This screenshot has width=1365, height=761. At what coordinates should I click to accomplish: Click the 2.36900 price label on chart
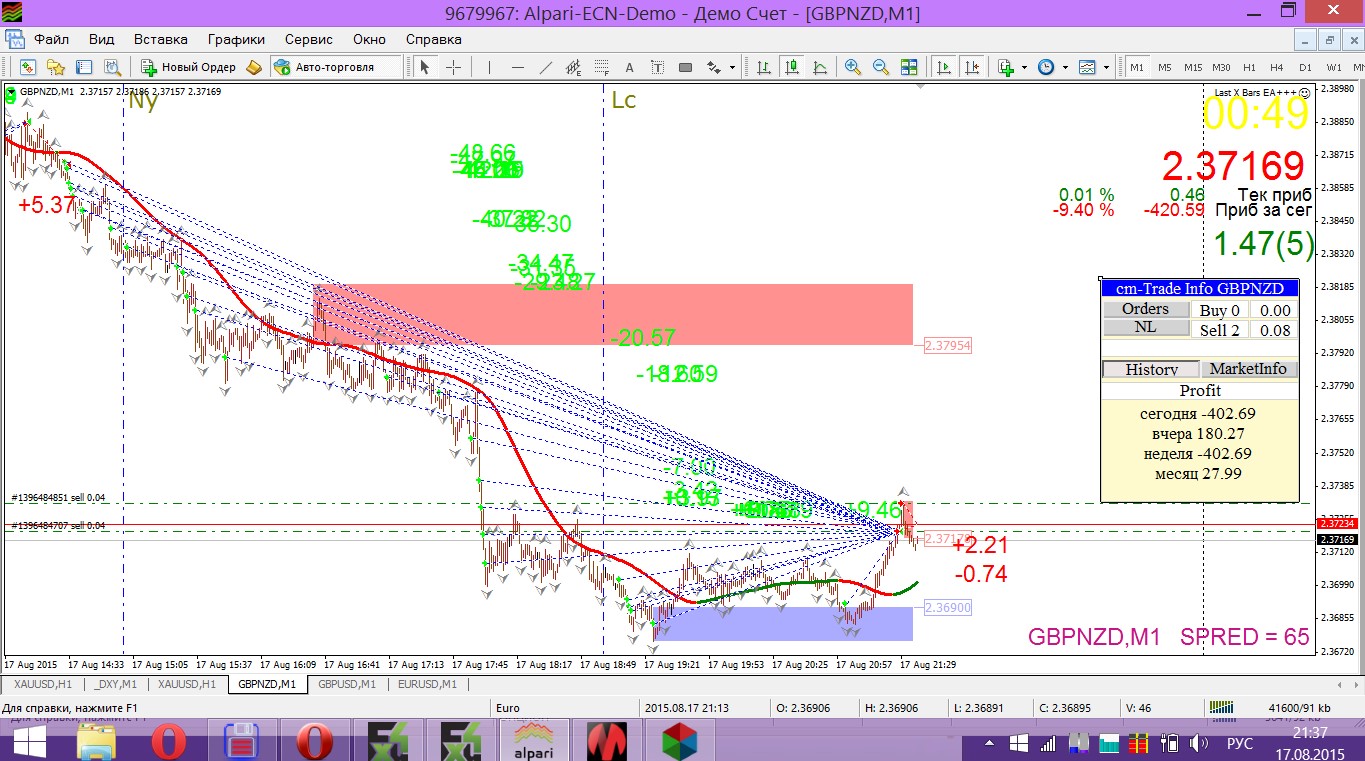[948, 608]
